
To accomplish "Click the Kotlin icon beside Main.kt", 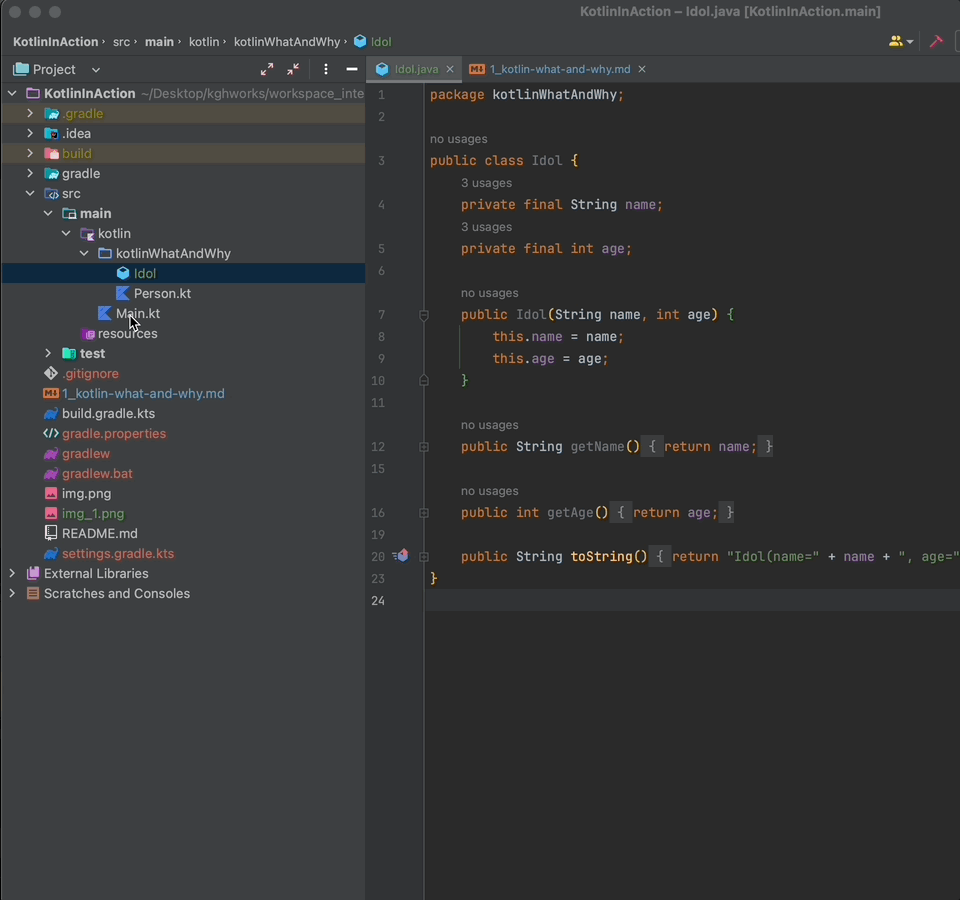I will (105, 313).
